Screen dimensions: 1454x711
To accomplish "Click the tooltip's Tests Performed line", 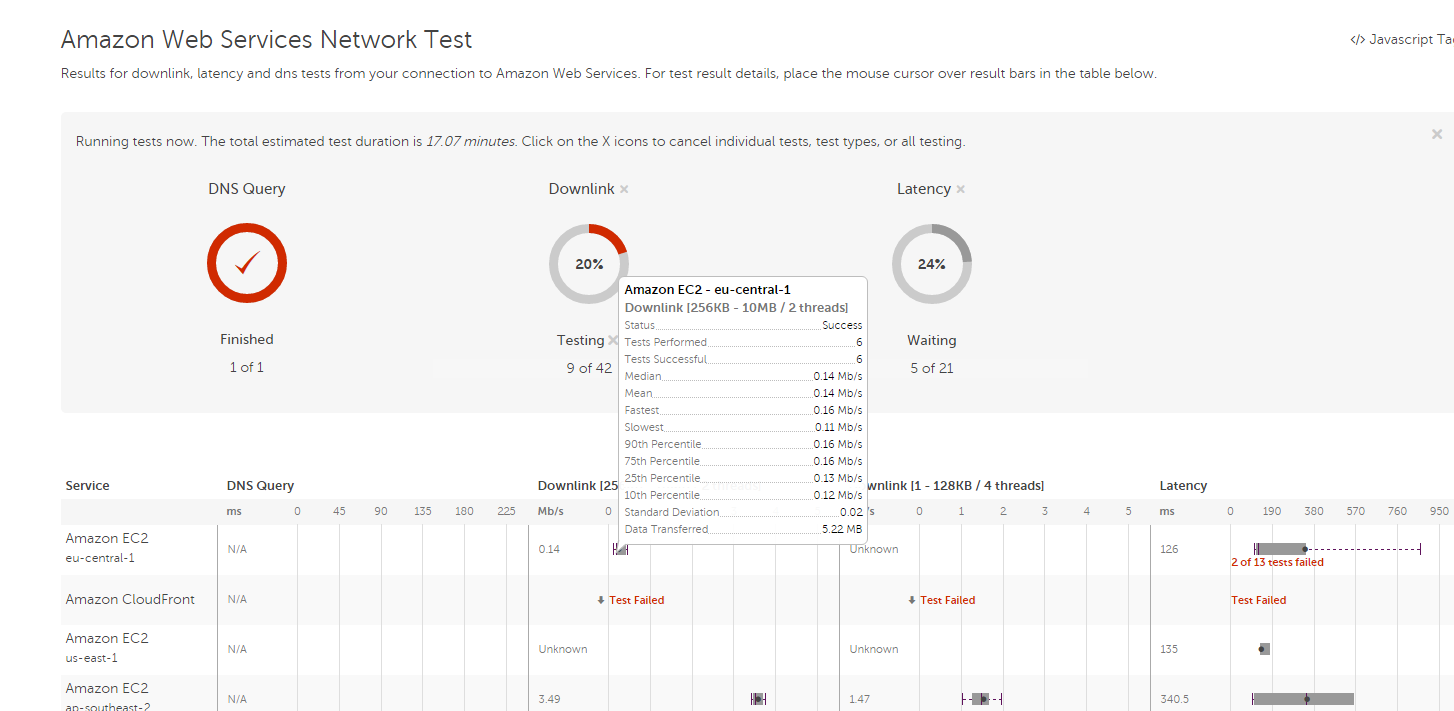I will point(743,342).
